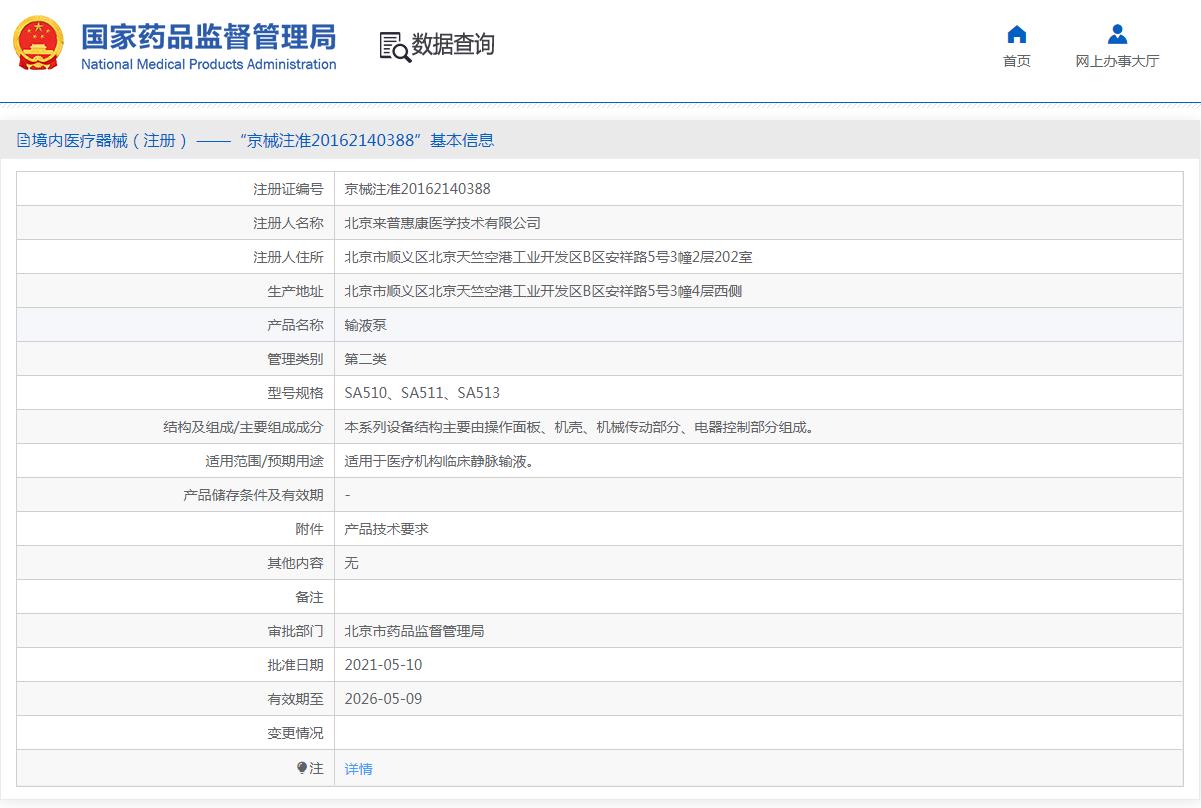Click the document icon before 境内医疗器械
The height and width of the screenshot is (808, 1201).
[x=23, y=141]
